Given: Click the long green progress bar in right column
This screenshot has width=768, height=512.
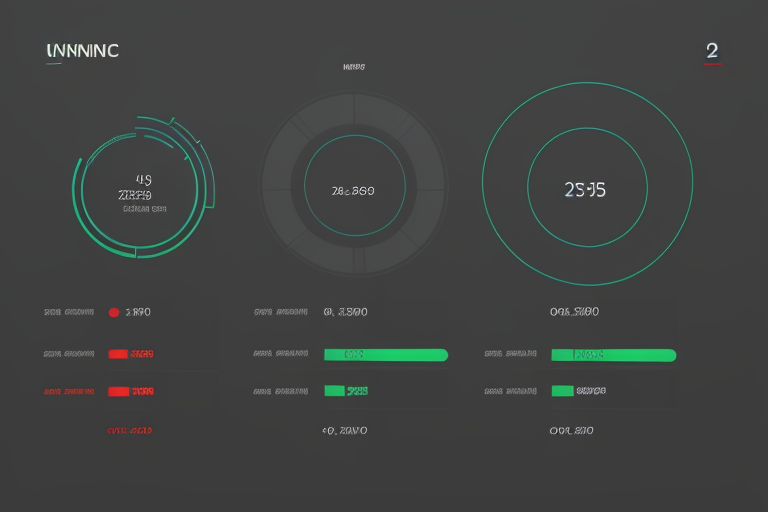Looking at the screenshot, I should [613, 354].
